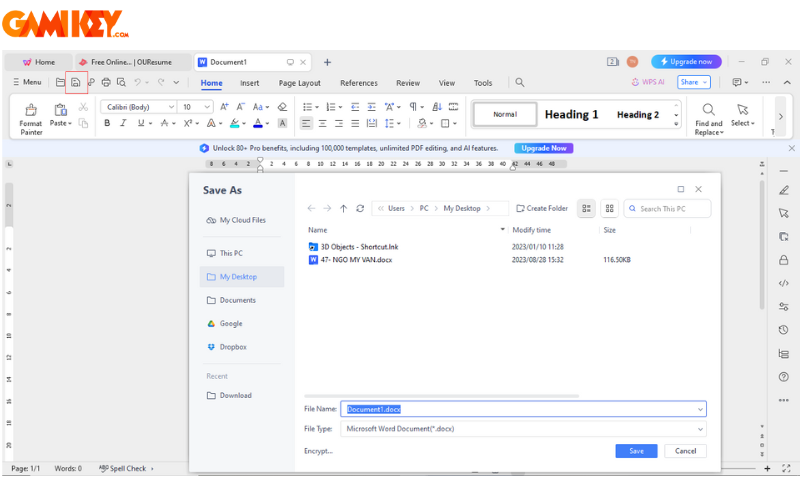Decrease font size with A- icon
800x500 pixels.
coord(241,107)
